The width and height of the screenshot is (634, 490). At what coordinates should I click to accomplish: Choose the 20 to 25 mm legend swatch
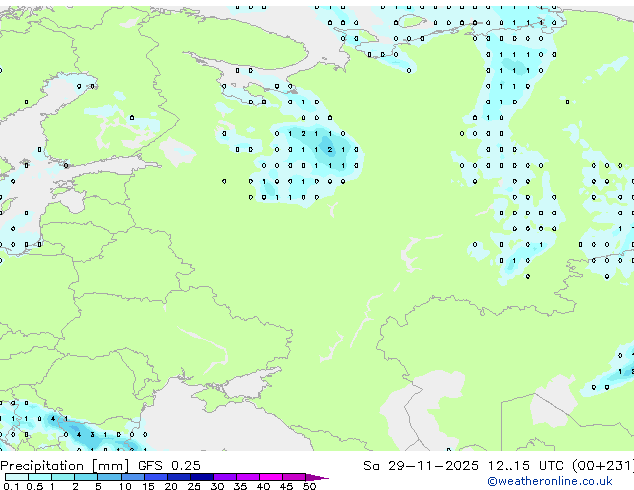pyautogui.click(x=179, y=477)
